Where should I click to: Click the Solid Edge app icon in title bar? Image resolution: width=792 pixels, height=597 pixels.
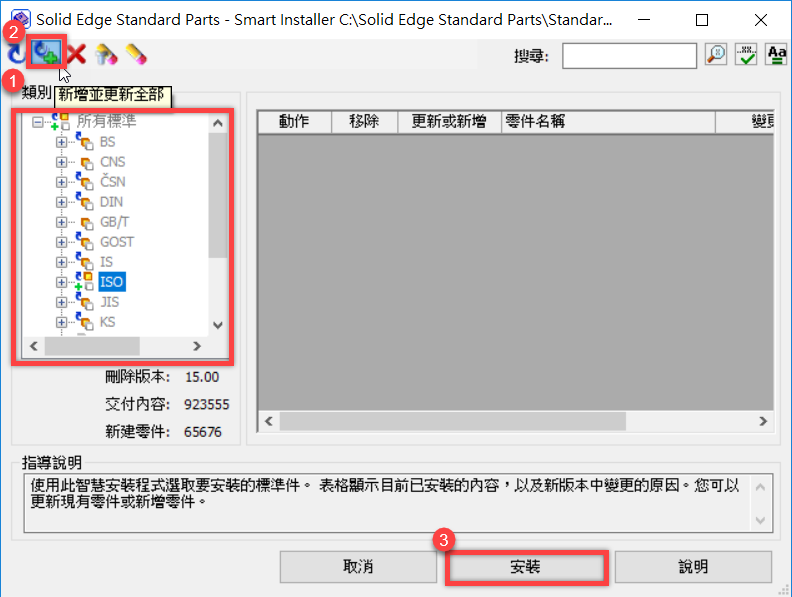[21, 19]
